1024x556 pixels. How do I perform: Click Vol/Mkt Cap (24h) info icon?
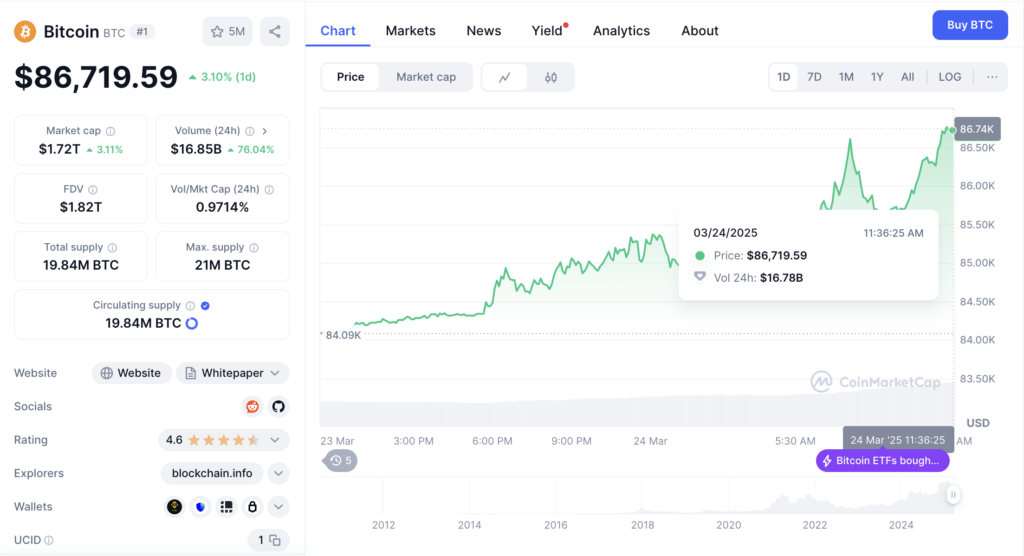coord(269,189)
